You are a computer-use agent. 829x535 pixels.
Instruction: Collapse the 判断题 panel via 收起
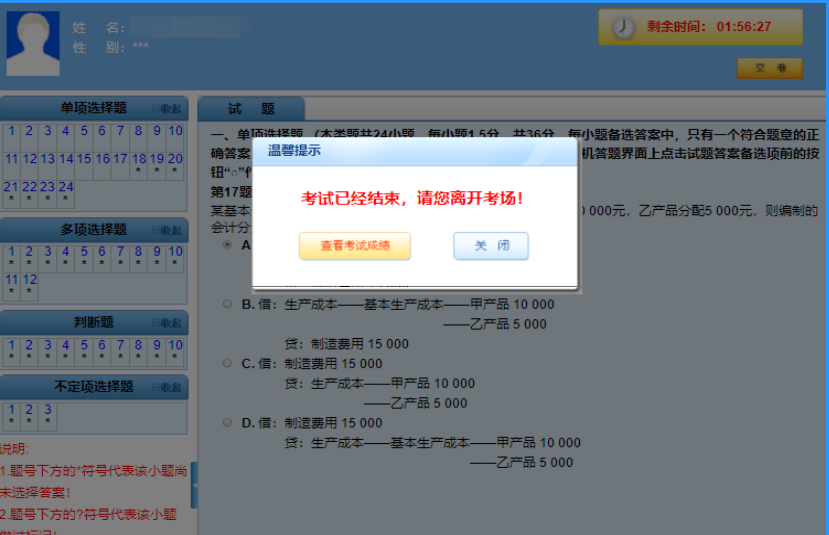(x=167, y=323)
